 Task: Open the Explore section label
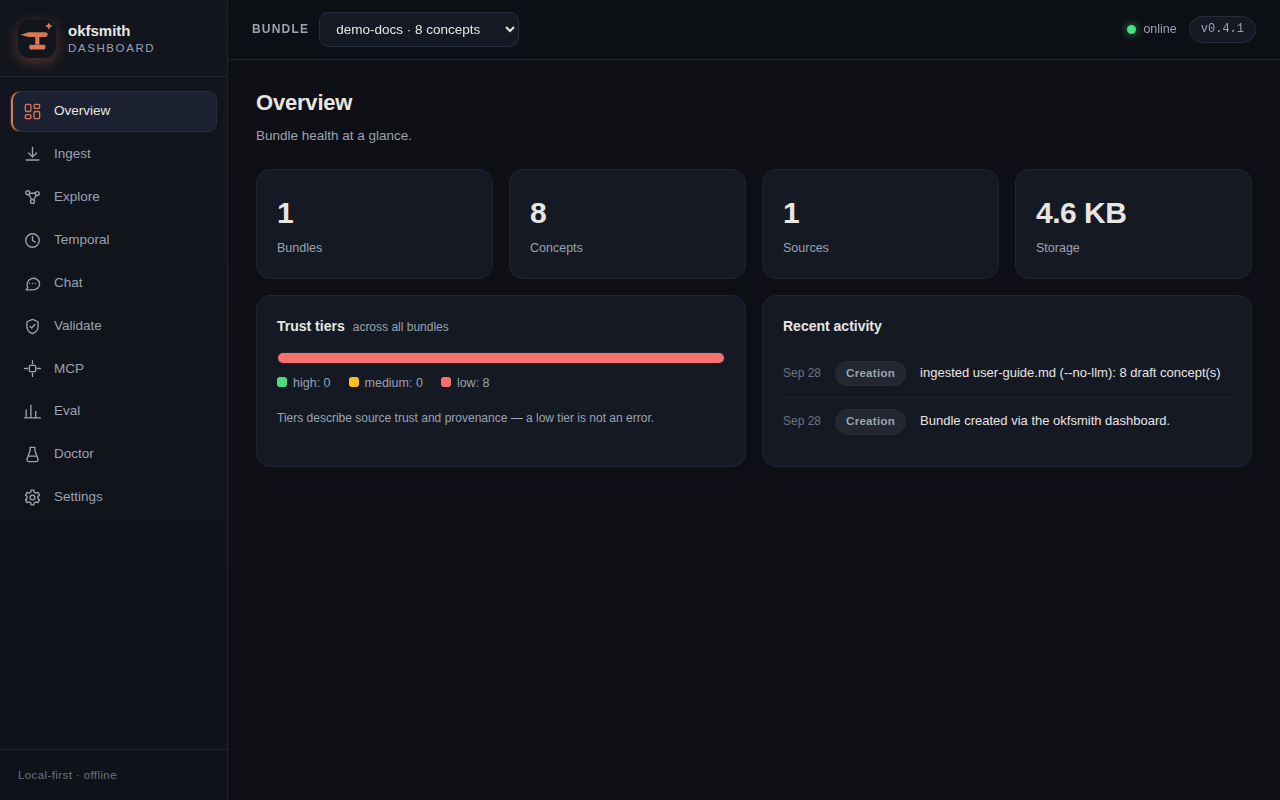pos(77,197)
